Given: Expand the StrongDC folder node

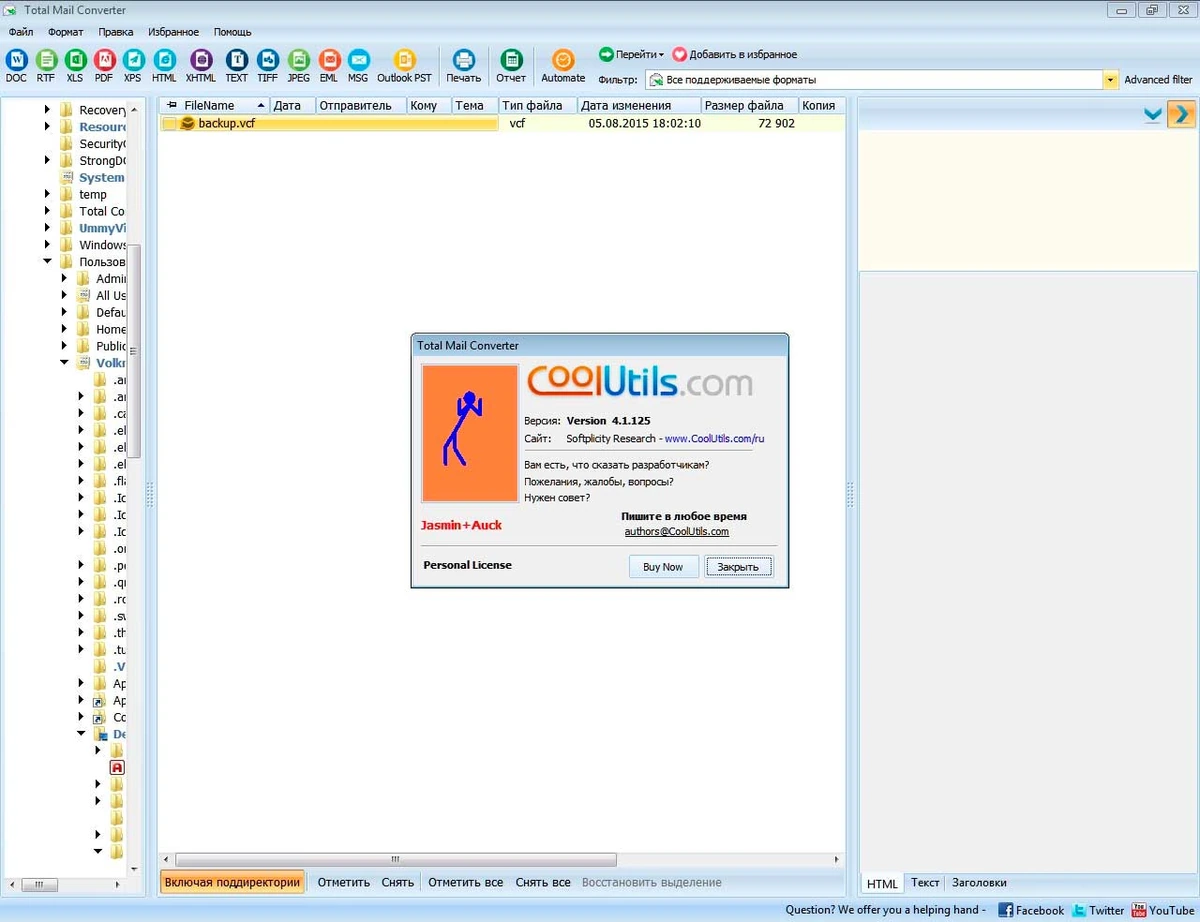Looking at the screenshot, I should (x=47, y=160).
